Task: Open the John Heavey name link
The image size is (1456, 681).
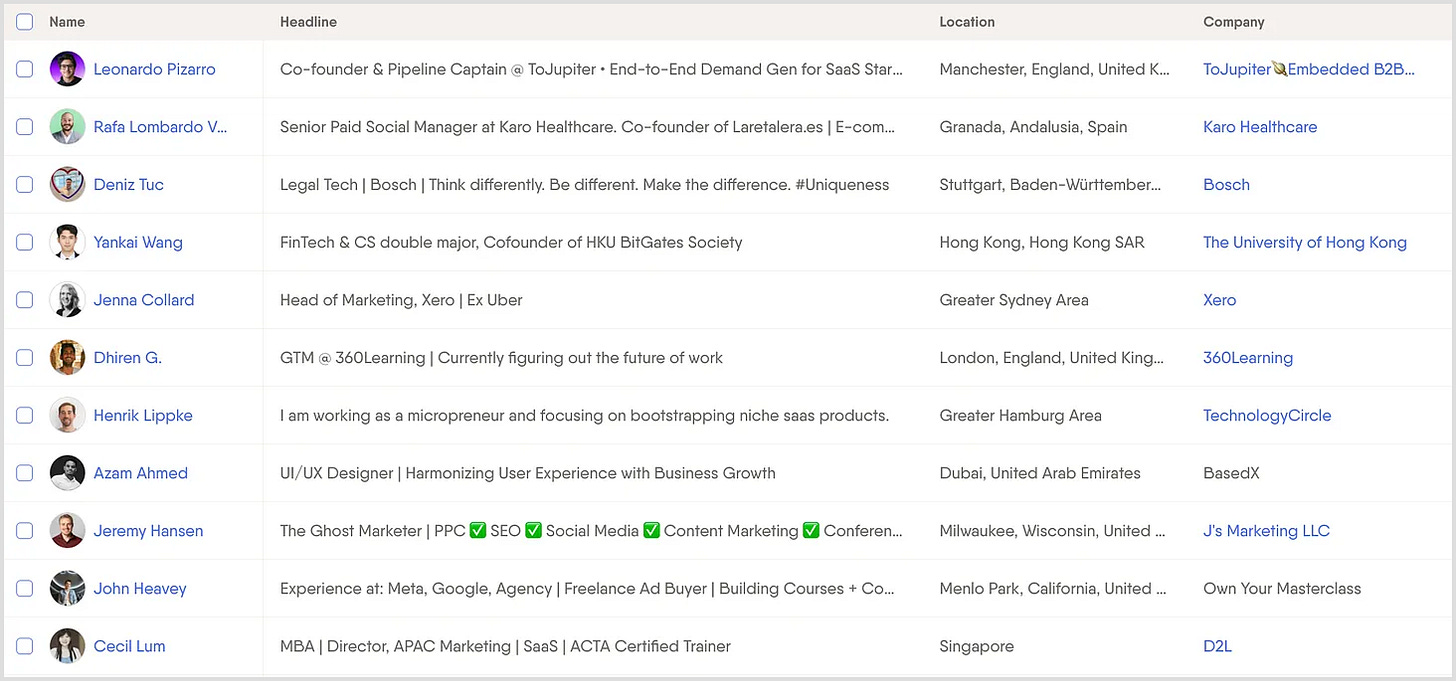Action: (x=140, y=588)
